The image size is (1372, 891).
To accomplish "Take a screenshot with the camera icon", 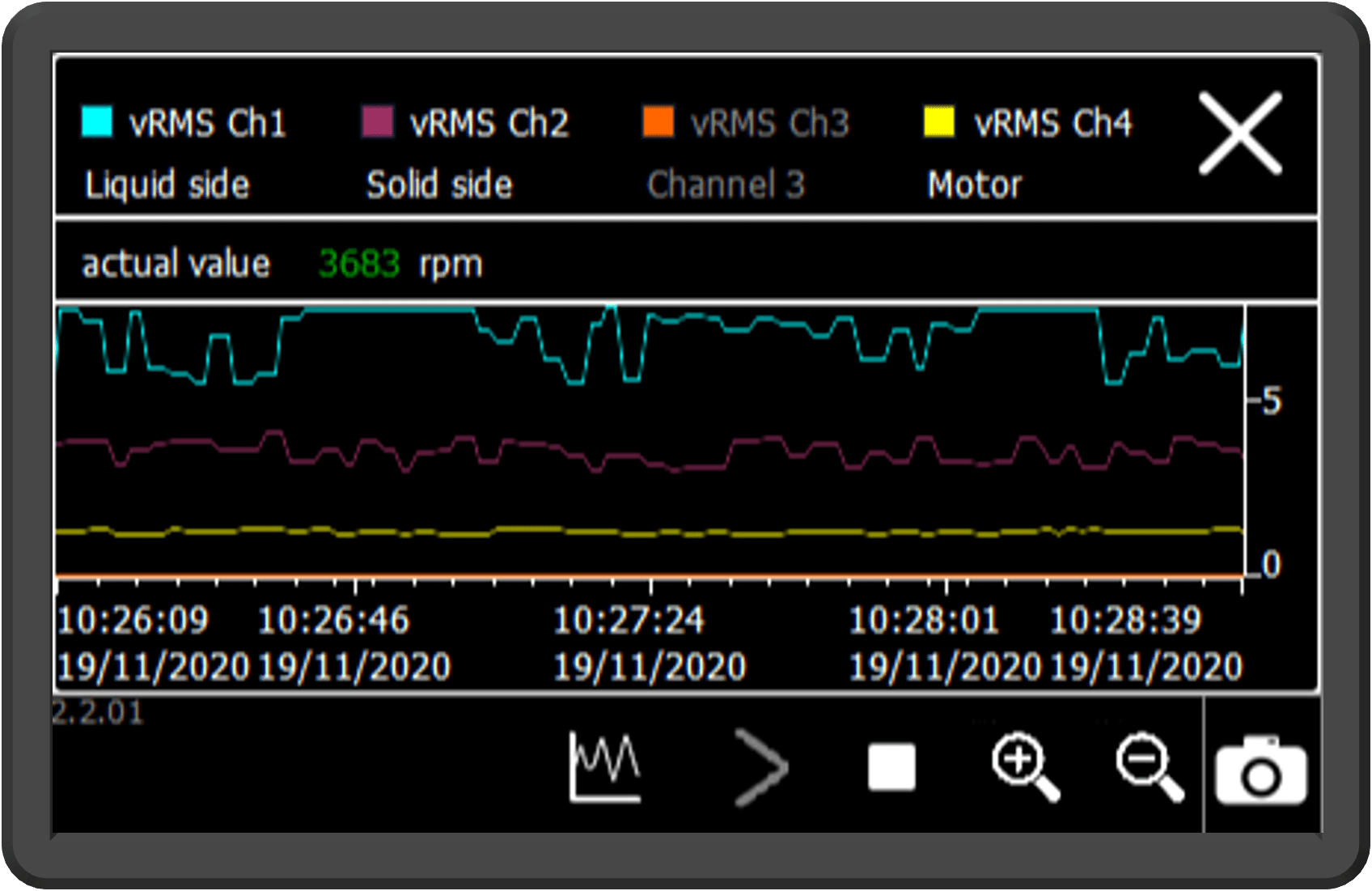I will click(1261, 770).
